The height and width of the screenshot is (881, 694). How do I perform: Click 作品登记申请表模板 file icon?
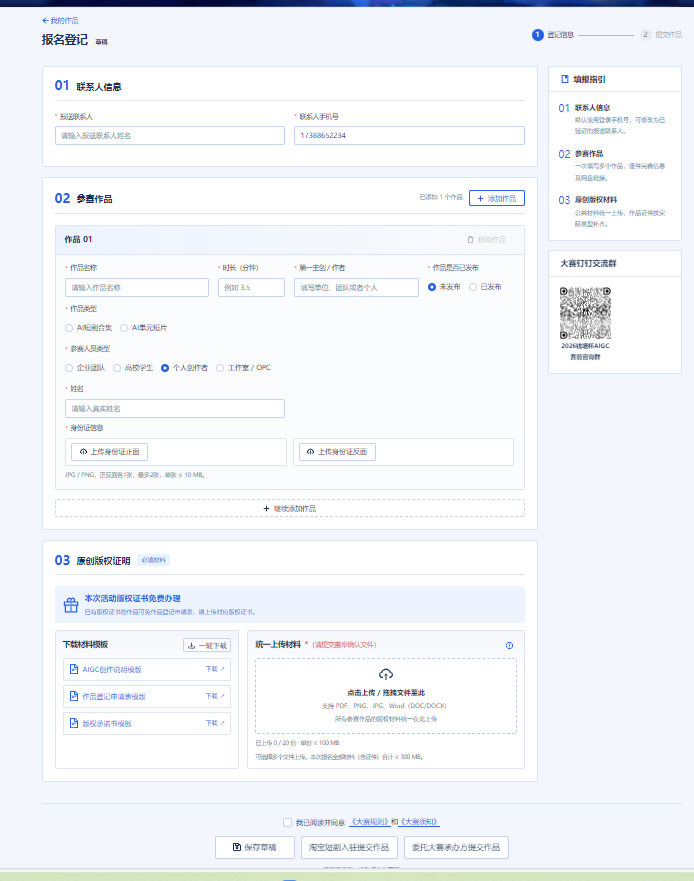click(x=74, y=696)
